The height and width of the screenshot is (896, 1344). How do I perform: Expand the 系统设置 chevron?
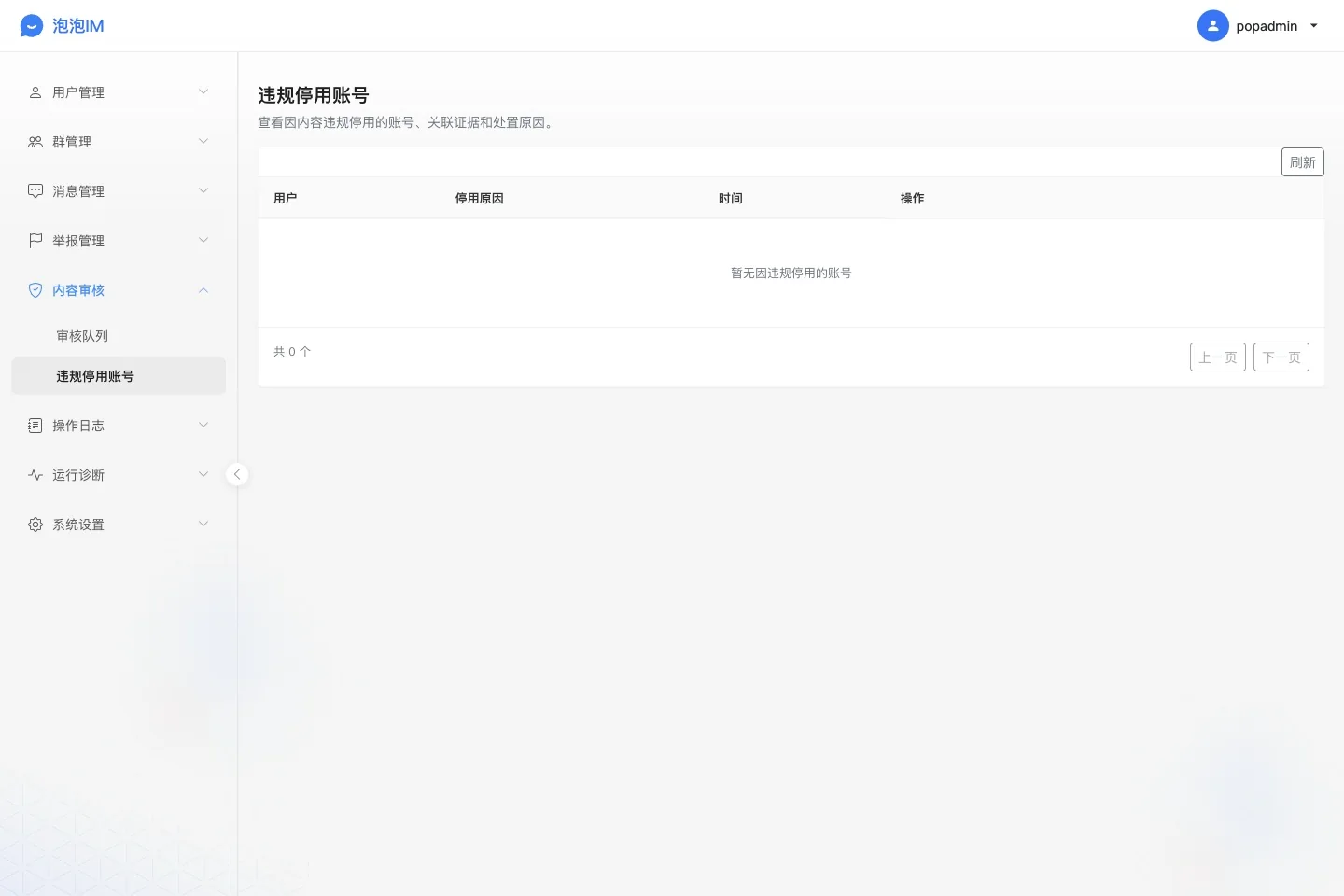coord(203,524)
